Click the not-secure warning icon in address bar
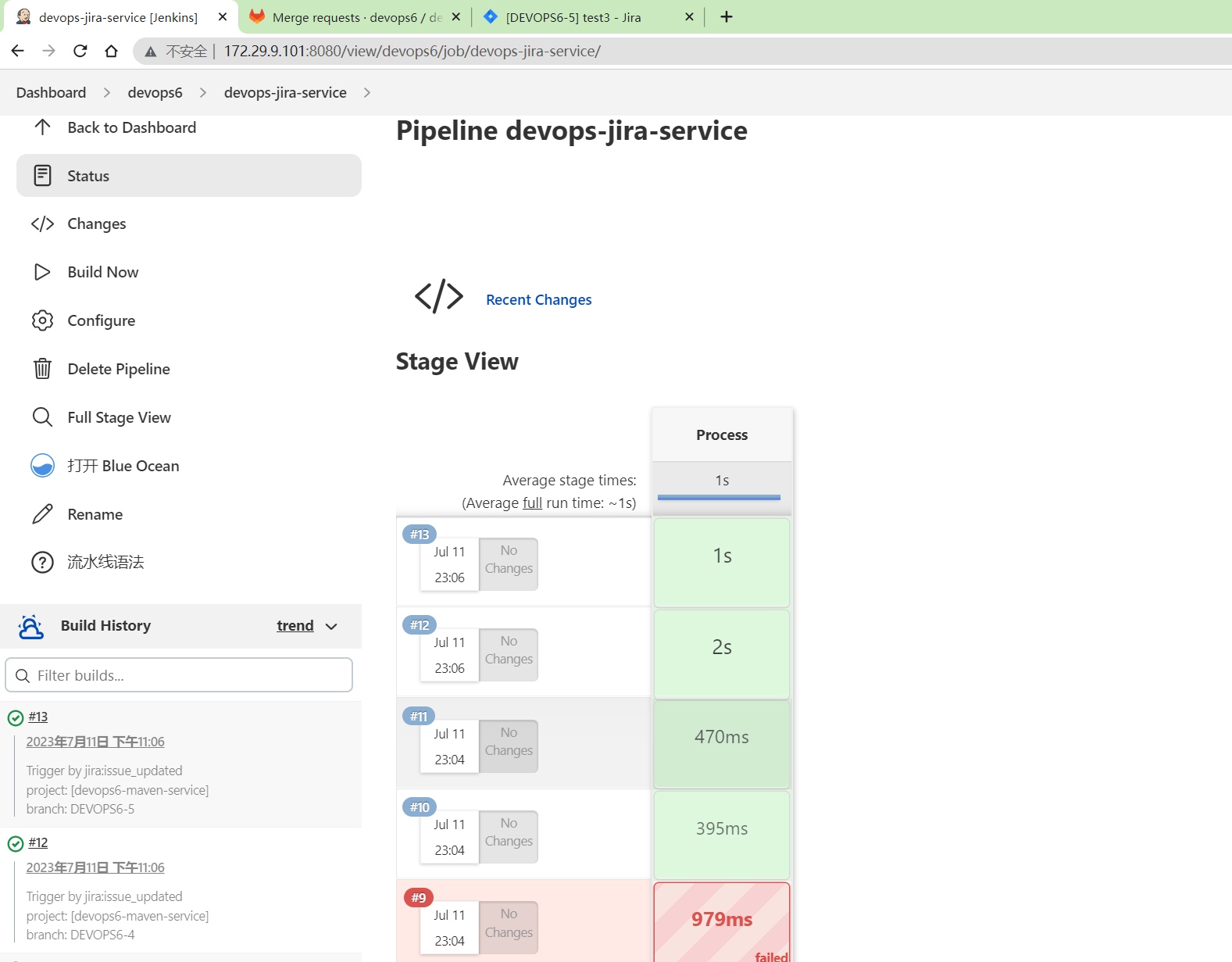This screenshot has height=962, width=1232. pos(151,52)
